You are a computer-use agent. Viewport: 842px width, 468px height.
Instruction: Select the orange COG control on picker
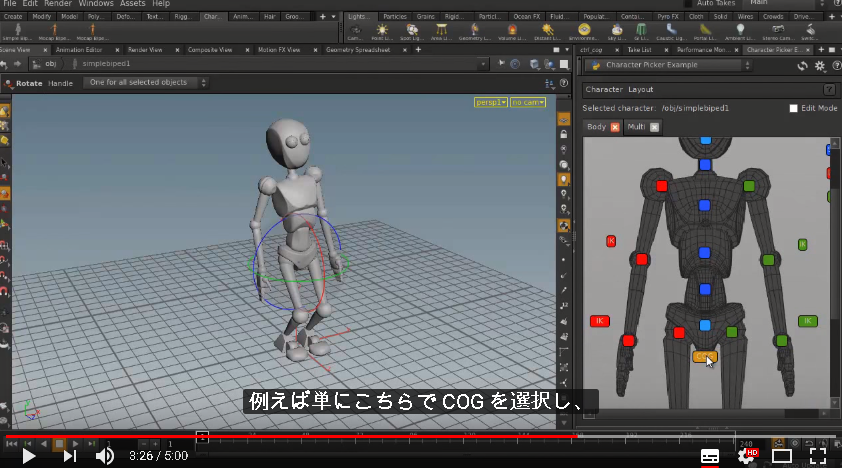click(705, 356)
